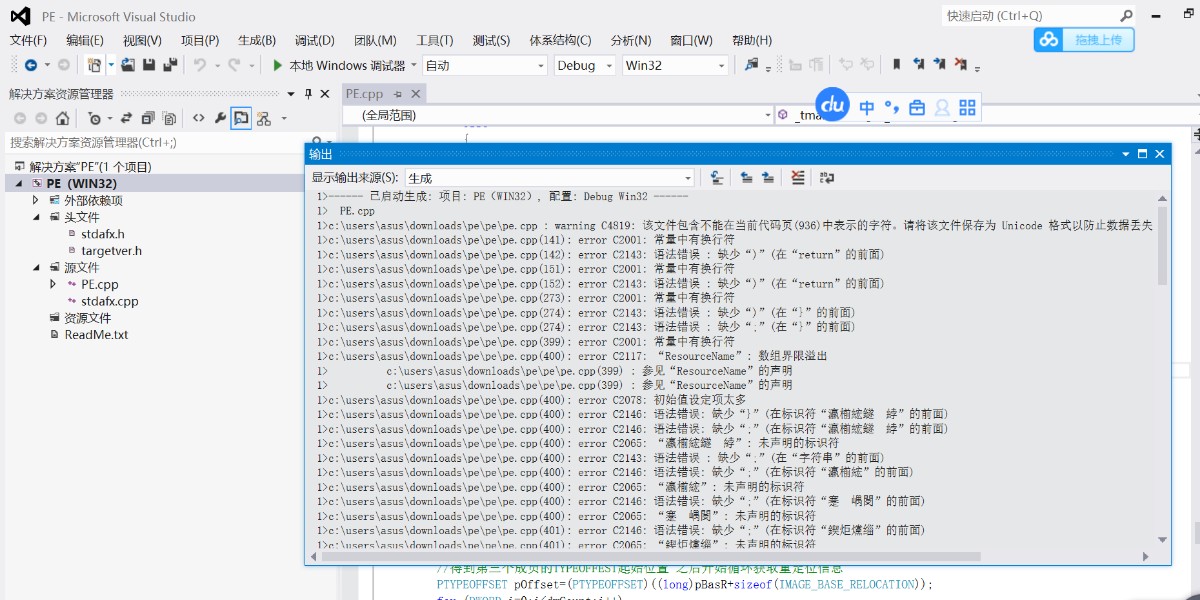This screenshot has height=600, width=1200.
Task: Select stdafx.cpp in Solution Explorer
Action: 110,300
